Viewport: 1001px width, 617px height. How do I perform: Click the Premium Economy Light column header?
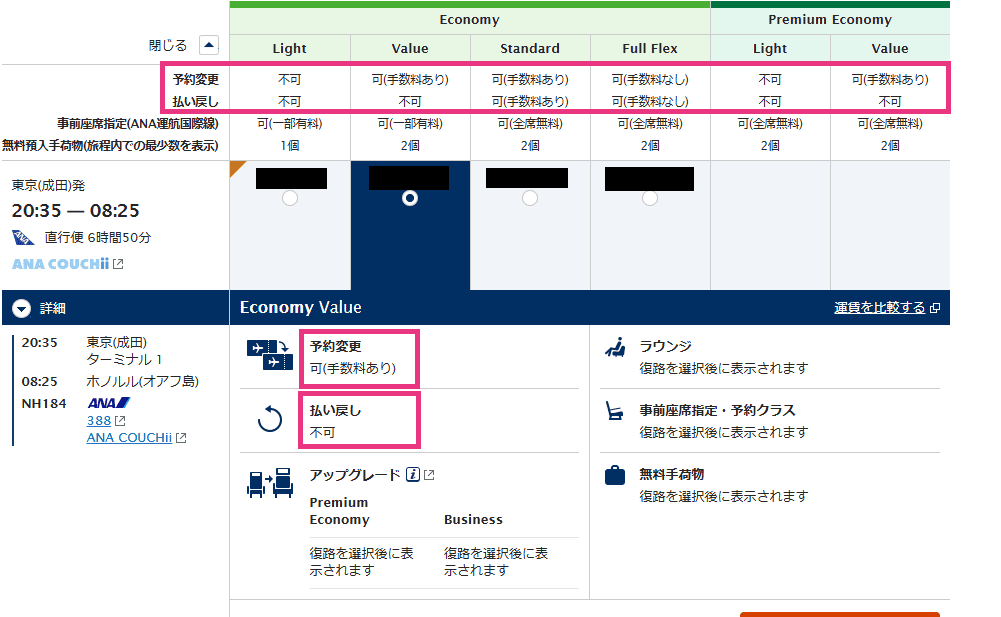coord(770,49)
